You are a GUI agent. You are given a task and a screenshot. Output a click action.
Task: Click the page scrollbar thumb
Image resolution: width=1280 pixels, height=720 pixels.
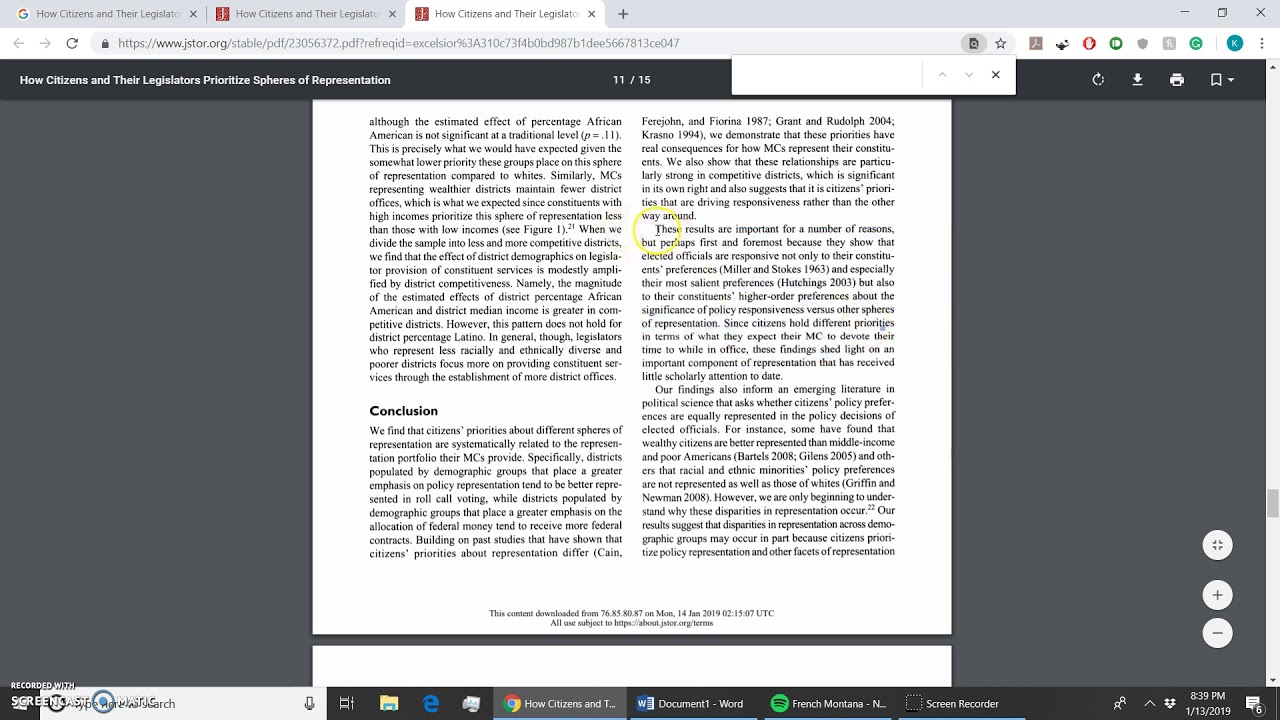1272,502
